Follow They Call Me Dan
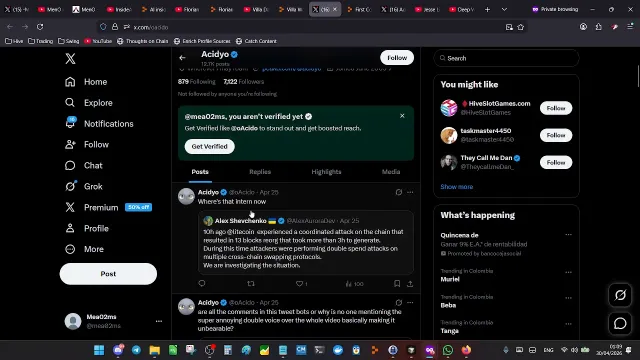The image size is (640, 360). point(556,162)
